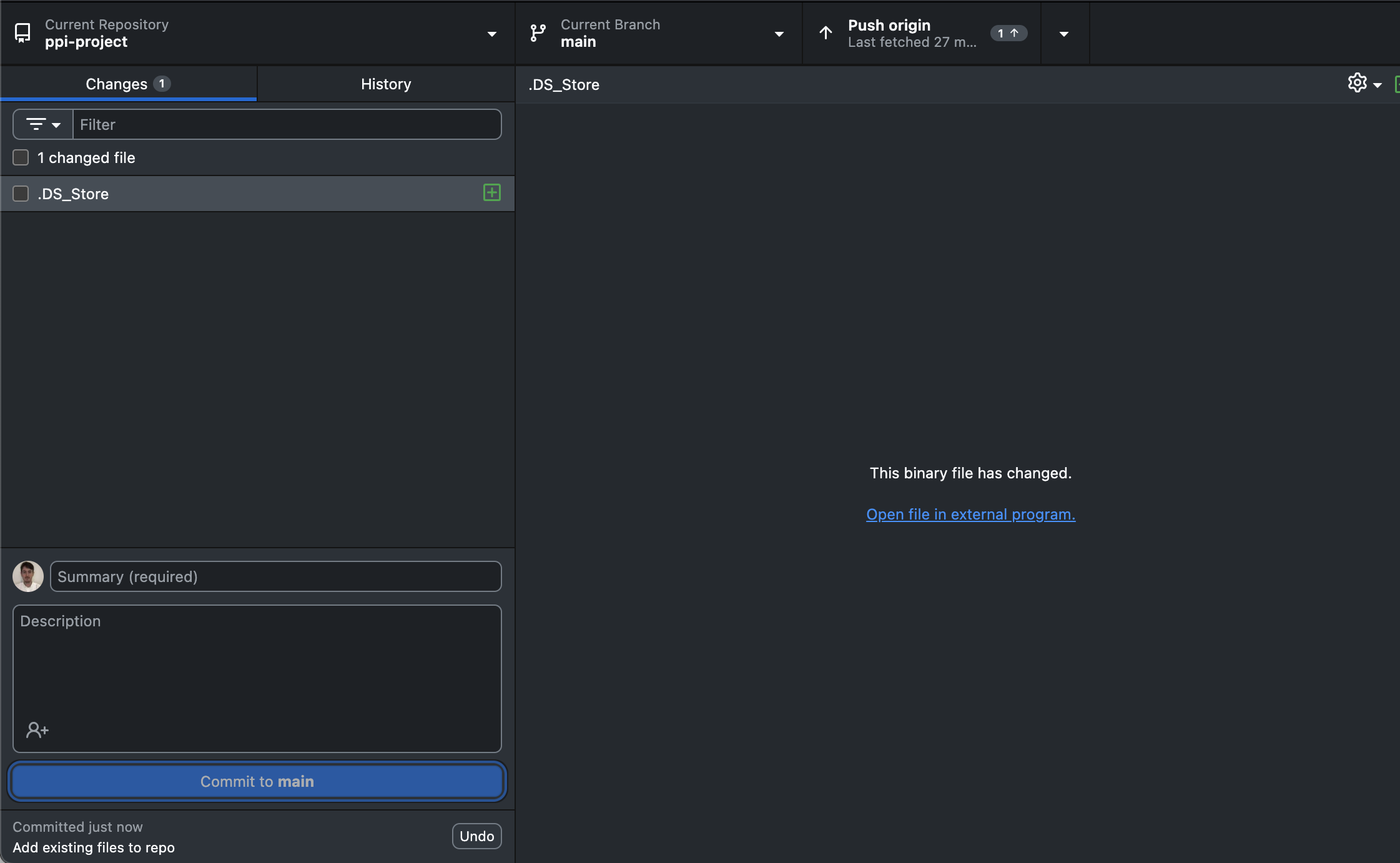The width and height of the screenshot is (1400, 863).
Task: Expand the Current Repository dropdown arrow
Action: [x=492, y=34]
